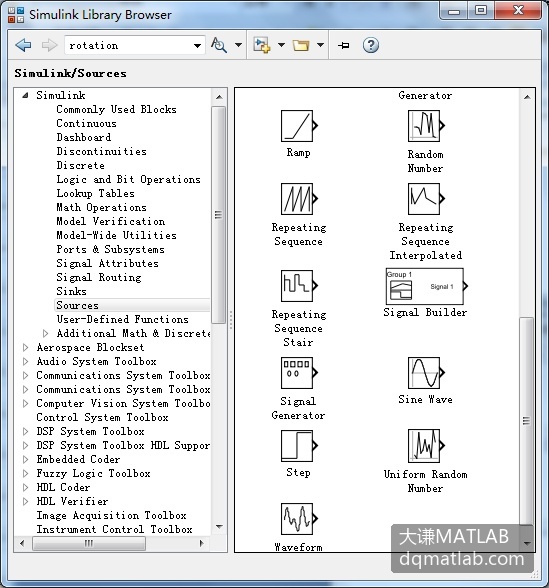Click tree panel scroll right arrow

202,543
